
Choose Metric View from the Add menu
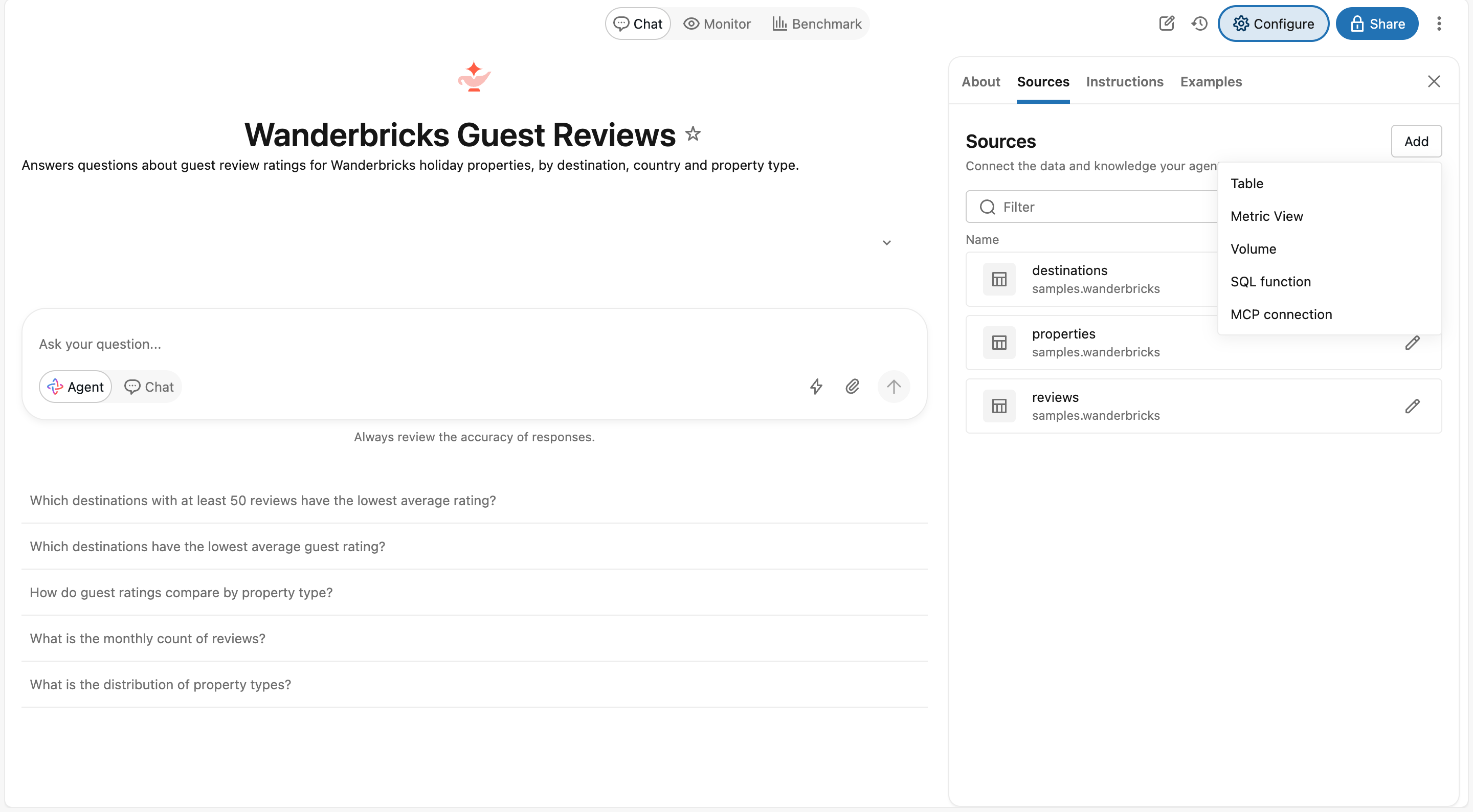point(1329,216)
